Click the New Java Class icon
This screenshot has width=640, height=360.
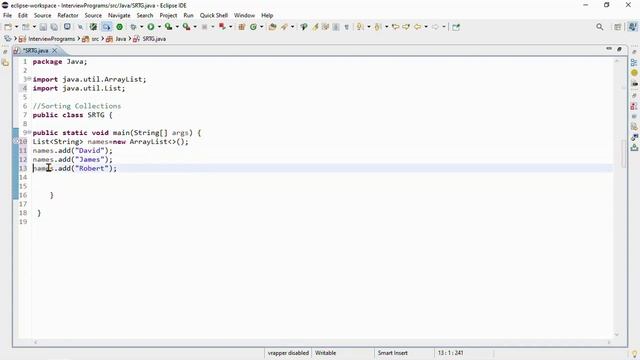click(253, 27)
